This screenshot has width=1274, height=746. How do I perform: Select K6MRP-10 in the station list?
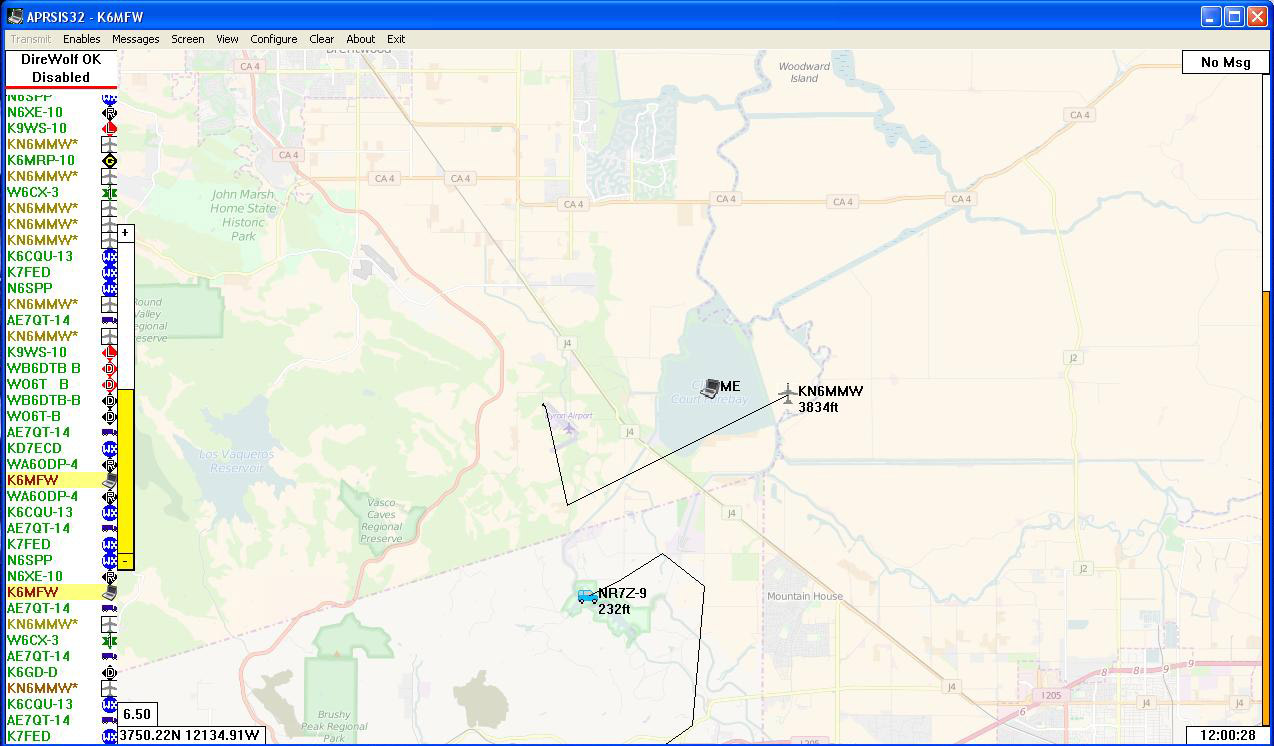pyautogui.click(x=41, y=160)
